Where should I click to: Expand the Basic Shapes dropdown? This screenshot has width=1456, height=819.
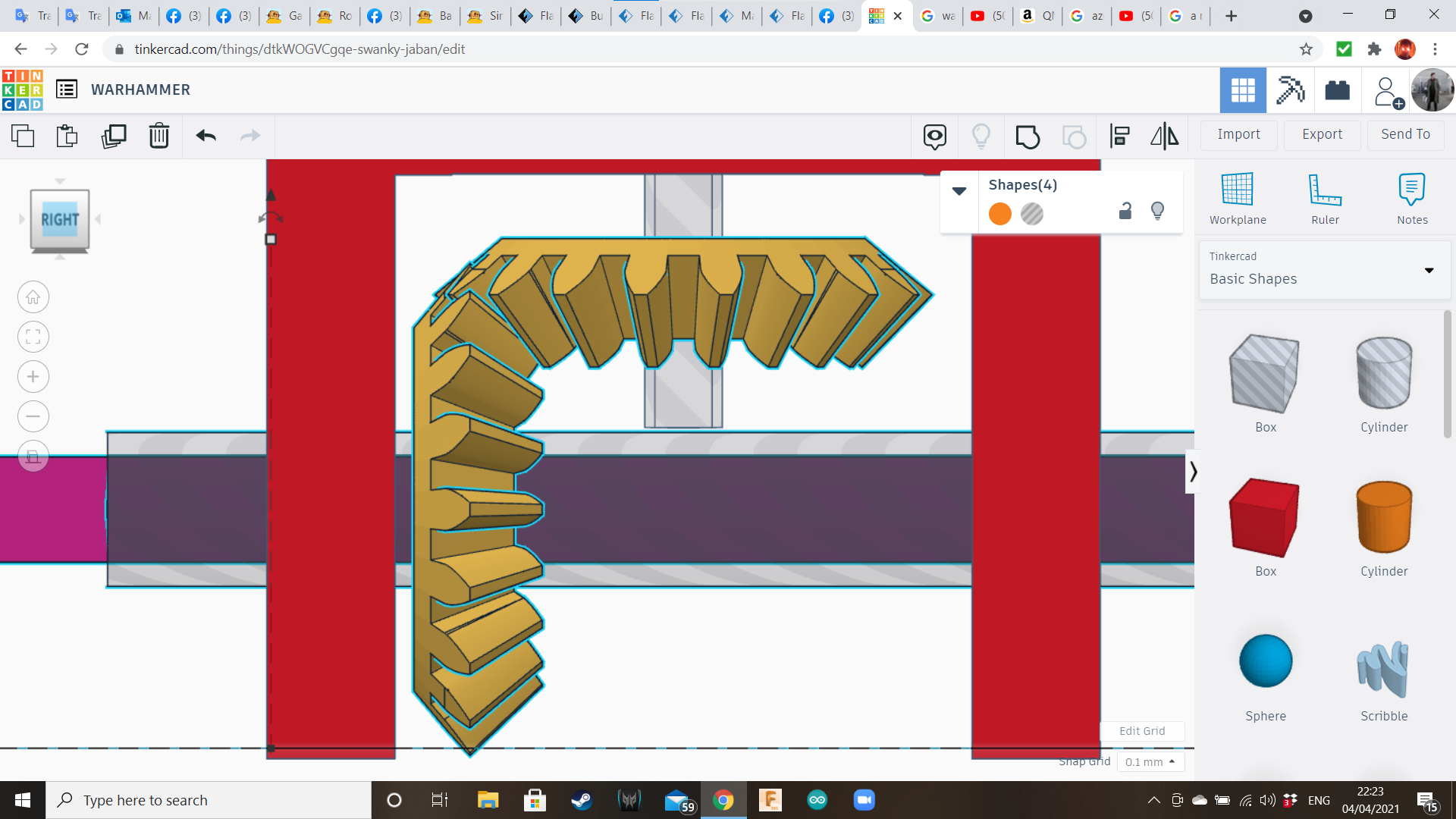(x=1429, y=270)
